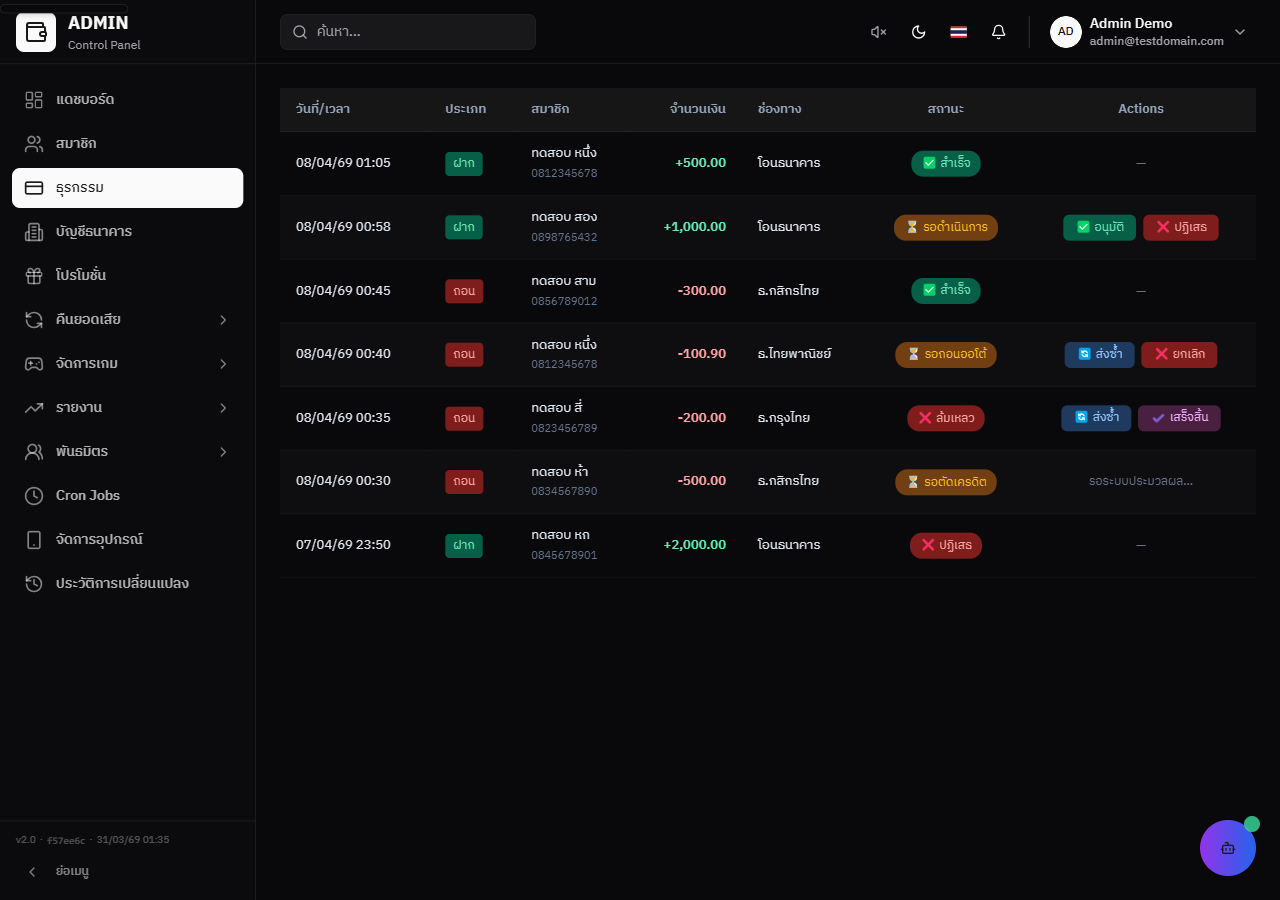Open จัดการอุปกรณ์ device menu item
Viewport: 1280px width, 900px height.
tap(128, 539)
